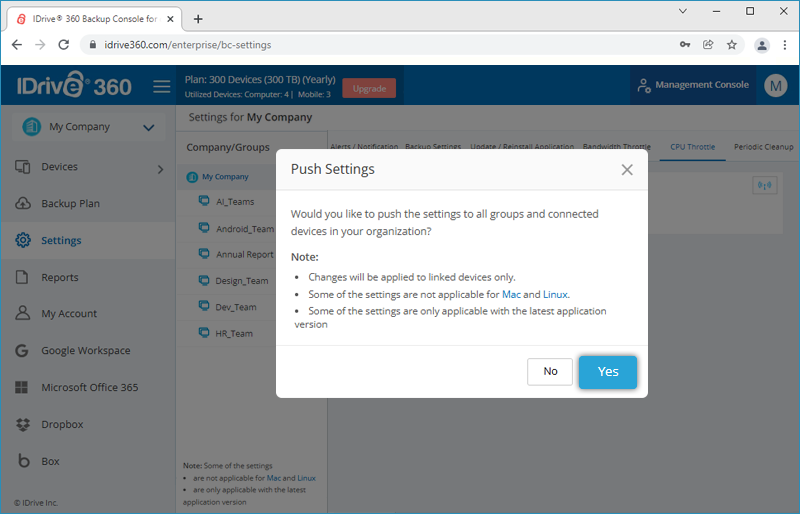Click the user avatar M icon
800x514 pixels.
(776, 86)
